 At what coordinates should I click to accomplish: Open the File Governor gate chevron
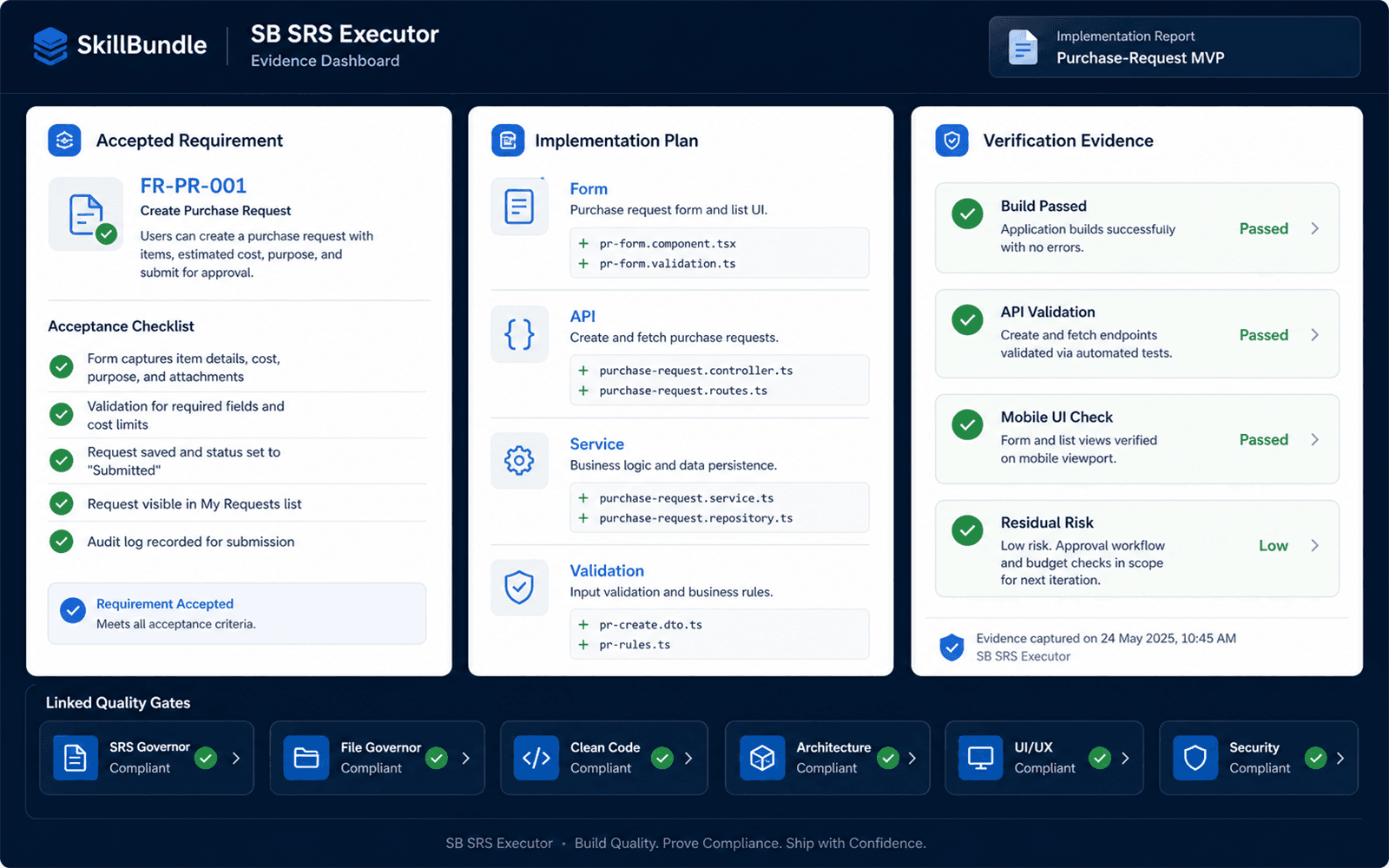coord(466,758)
